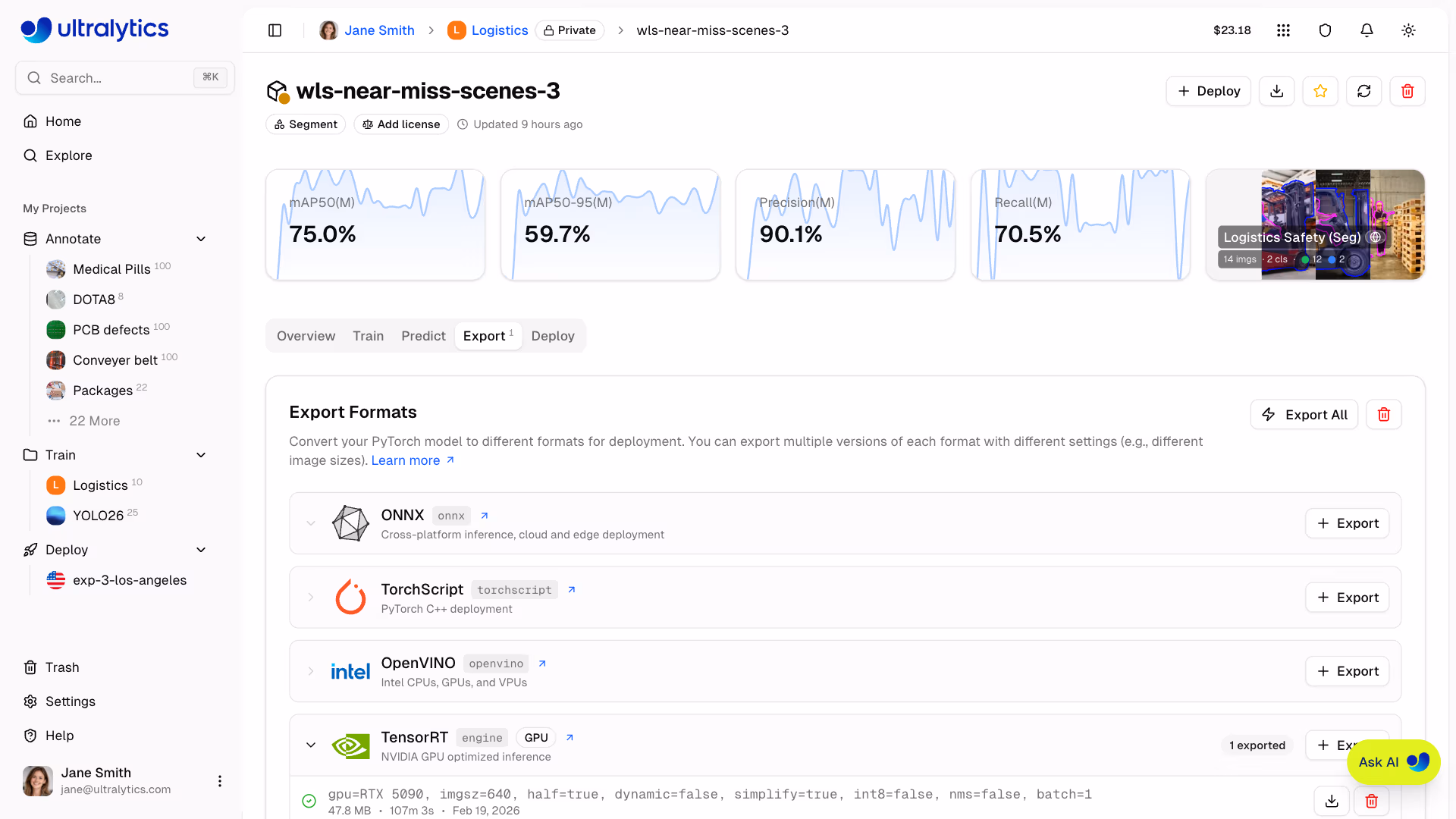Click the Intel OpenVINO logo
1456x819 pixels.
tap(350, 671)
